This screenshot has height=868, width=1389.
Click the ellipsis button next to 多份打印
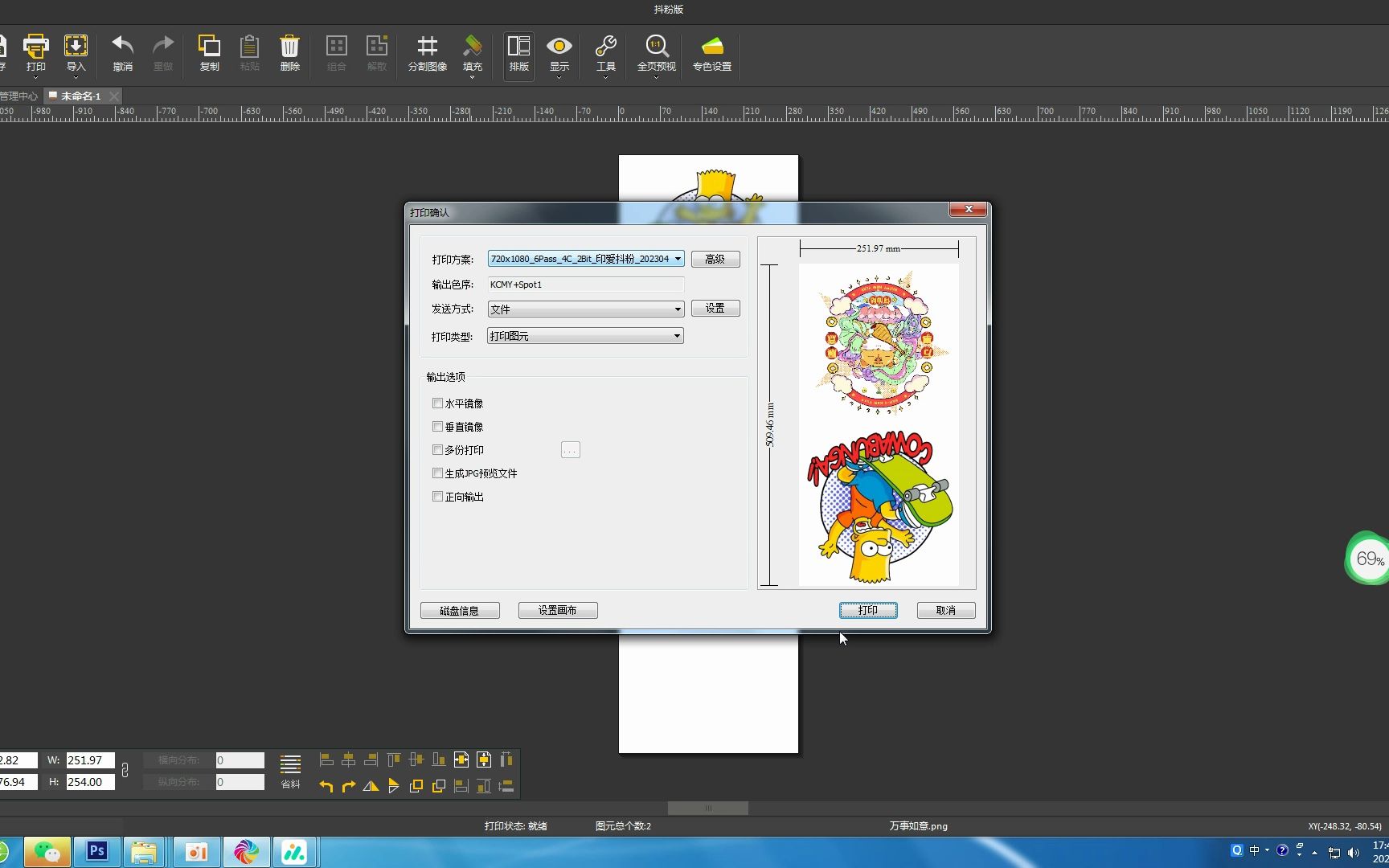pos(571,450)
